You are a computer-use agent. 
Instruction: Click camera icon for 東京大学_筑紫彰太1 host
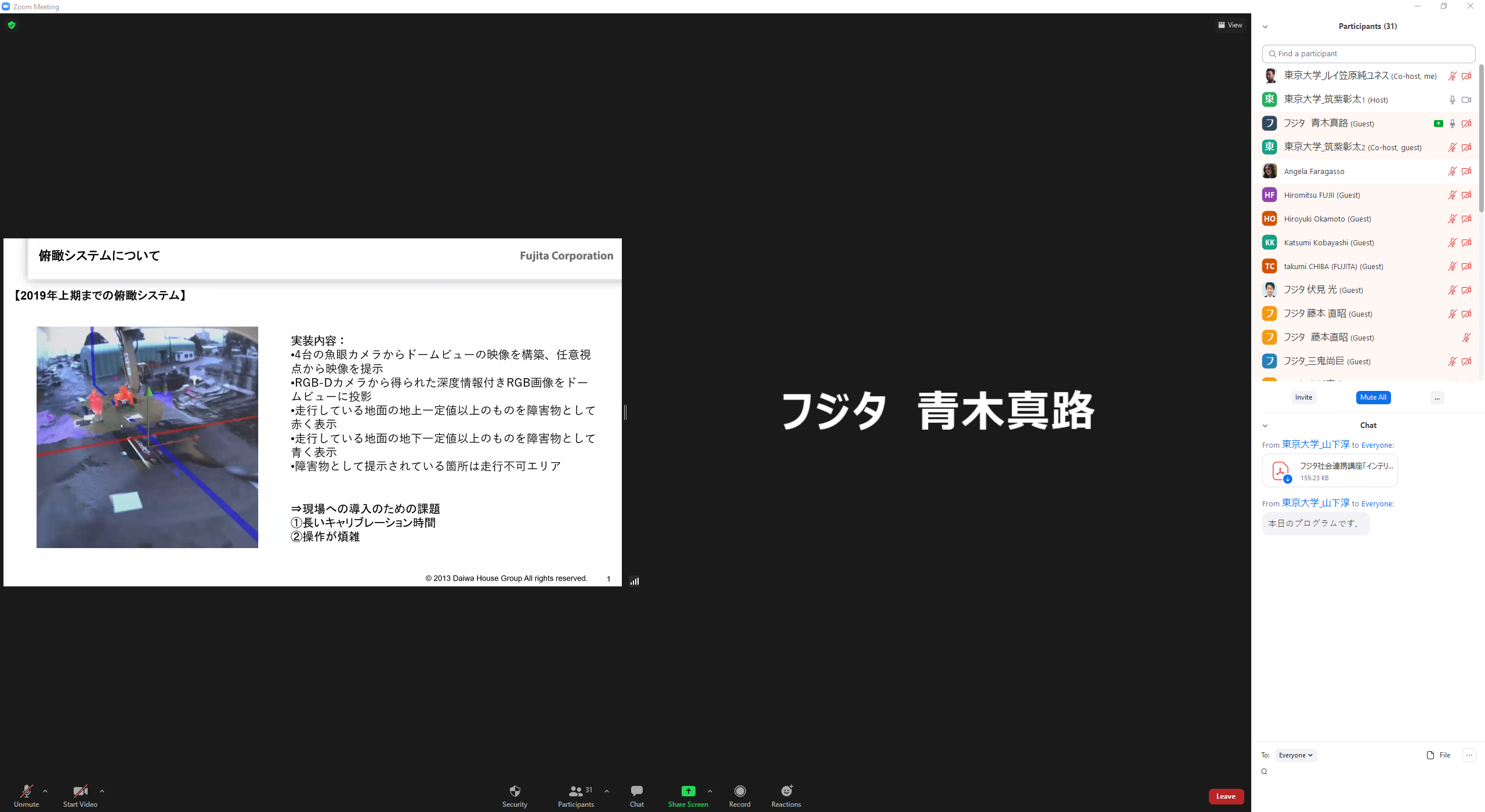point(1466,100)
